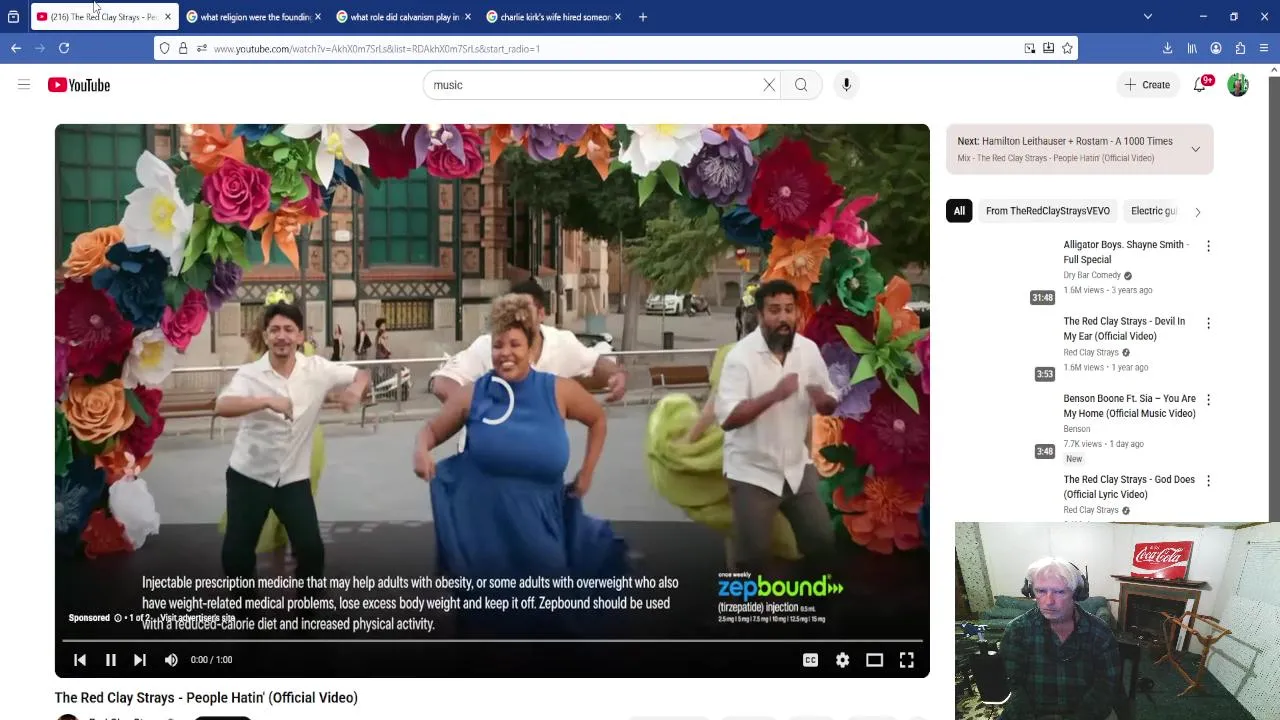Click the URL address bar
The height and width of the screenshot is (720, 1280).
click(x=615, y=48)
